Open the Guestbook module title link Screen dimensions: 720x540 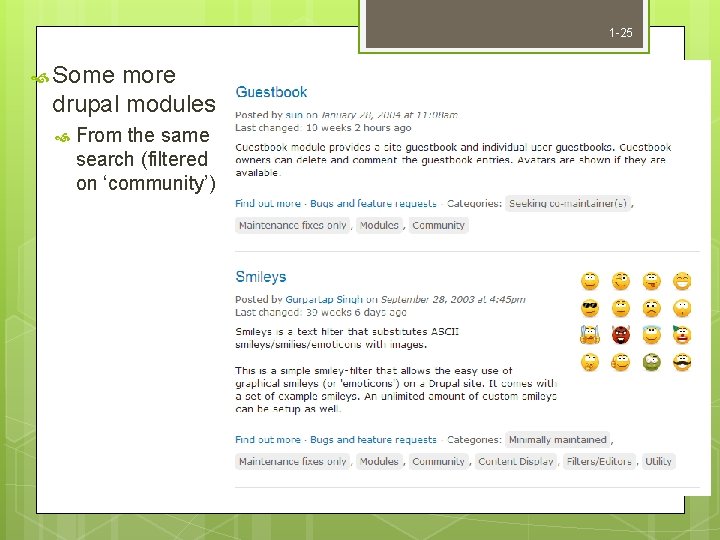pyautogui.click(x=271, y=92)
